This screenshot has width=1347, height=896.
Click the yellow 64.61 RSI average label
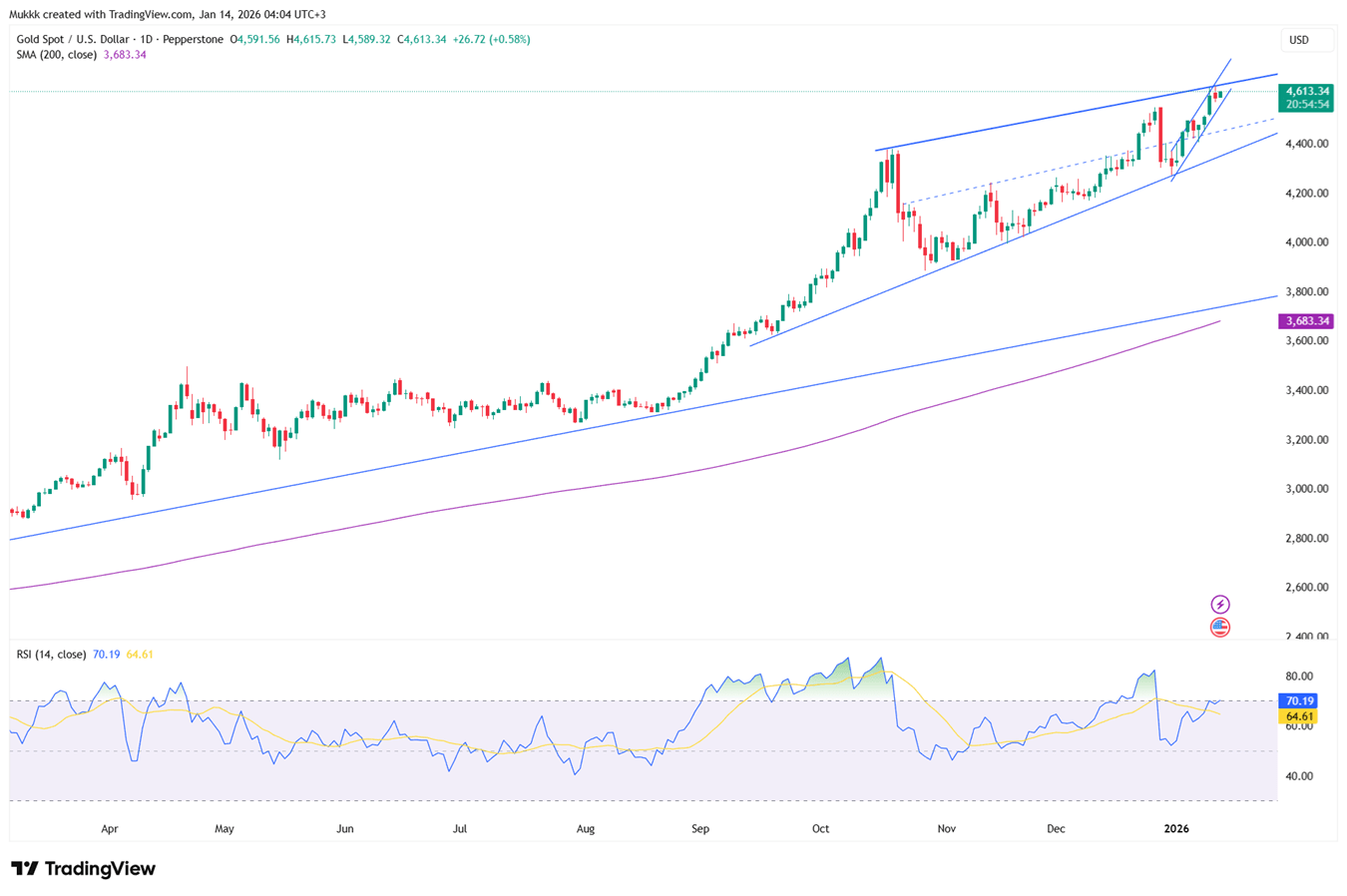tap(1298, 716)
